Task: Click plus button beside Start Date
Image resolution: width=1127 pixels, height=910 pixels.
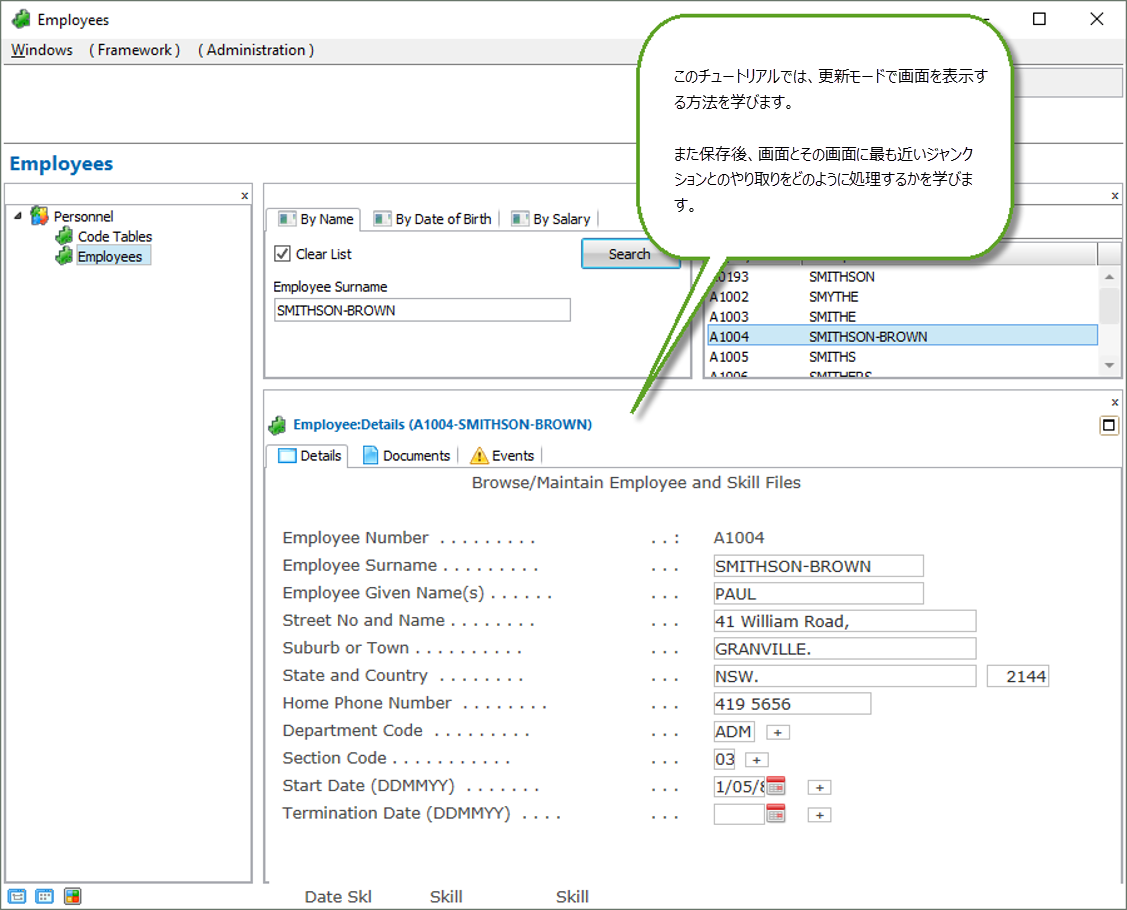Action: tap(819, 788)
